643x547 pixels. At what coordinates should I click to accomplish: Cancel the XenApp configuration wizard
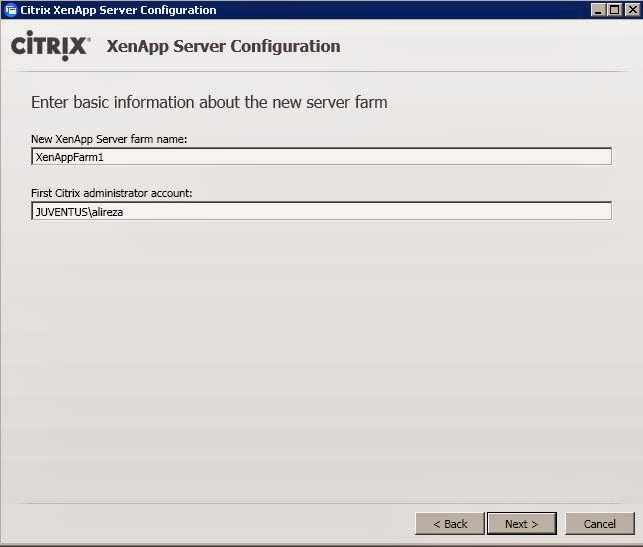pyautogui.click(x=600, y=524)
